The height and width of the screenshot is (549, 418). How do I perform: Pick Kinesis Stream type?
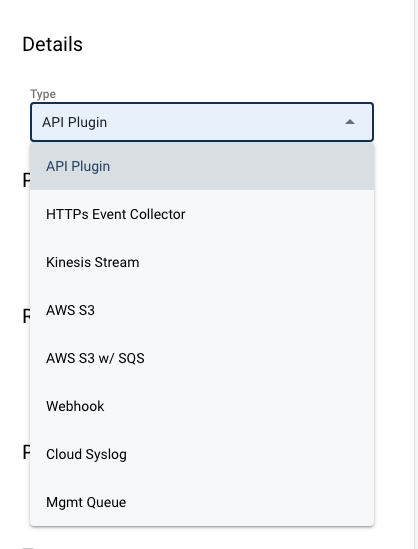pyautogui.click(x=202, y=262)
